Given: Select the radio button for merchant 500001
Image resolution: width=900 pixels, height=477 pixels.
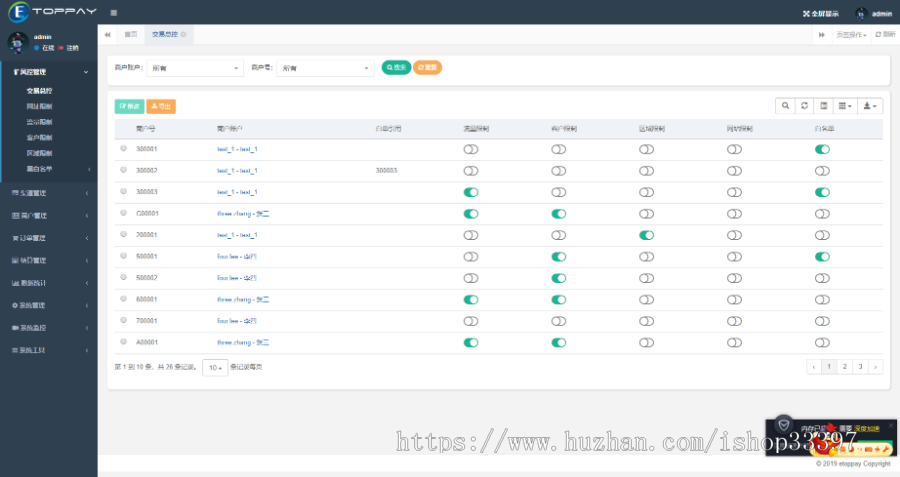Looking at the screenshot, I should coord(123,256).
